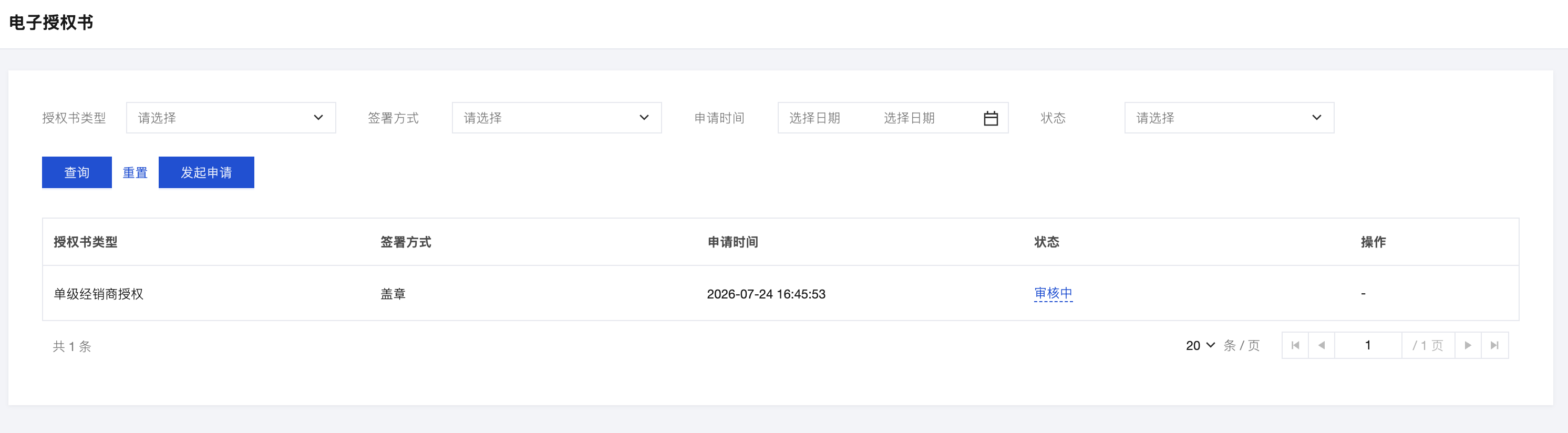Open the 状态 filter dropdown
This screenshot has height=433, width=1568.
(x=1229, y=118)
